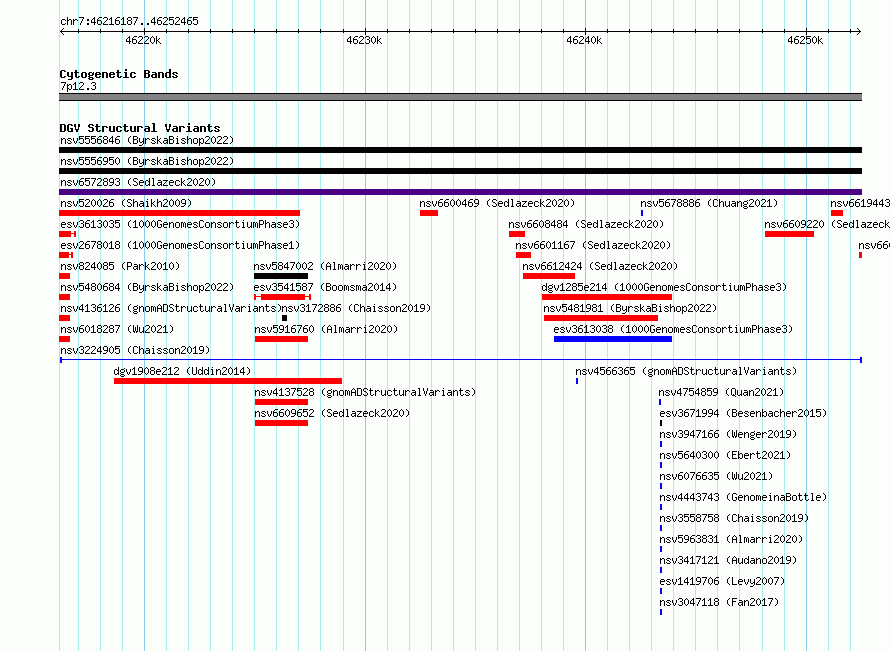This screenshot has height=651, width=890.
Task: Select the nsv520026 (Shaikh2009) variant label
Action: 126,203
